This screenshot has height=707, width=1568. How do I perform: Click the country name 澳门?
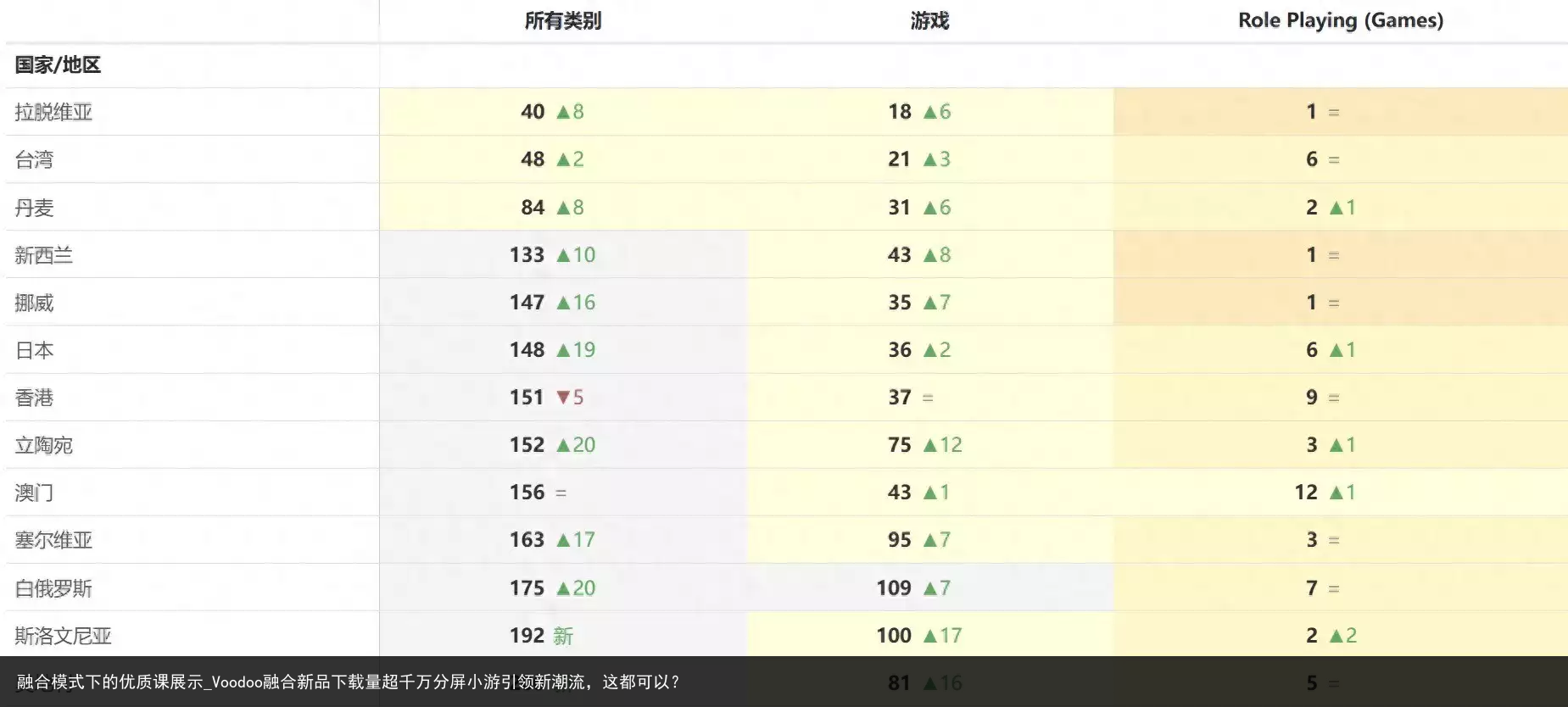pos(34,493)
